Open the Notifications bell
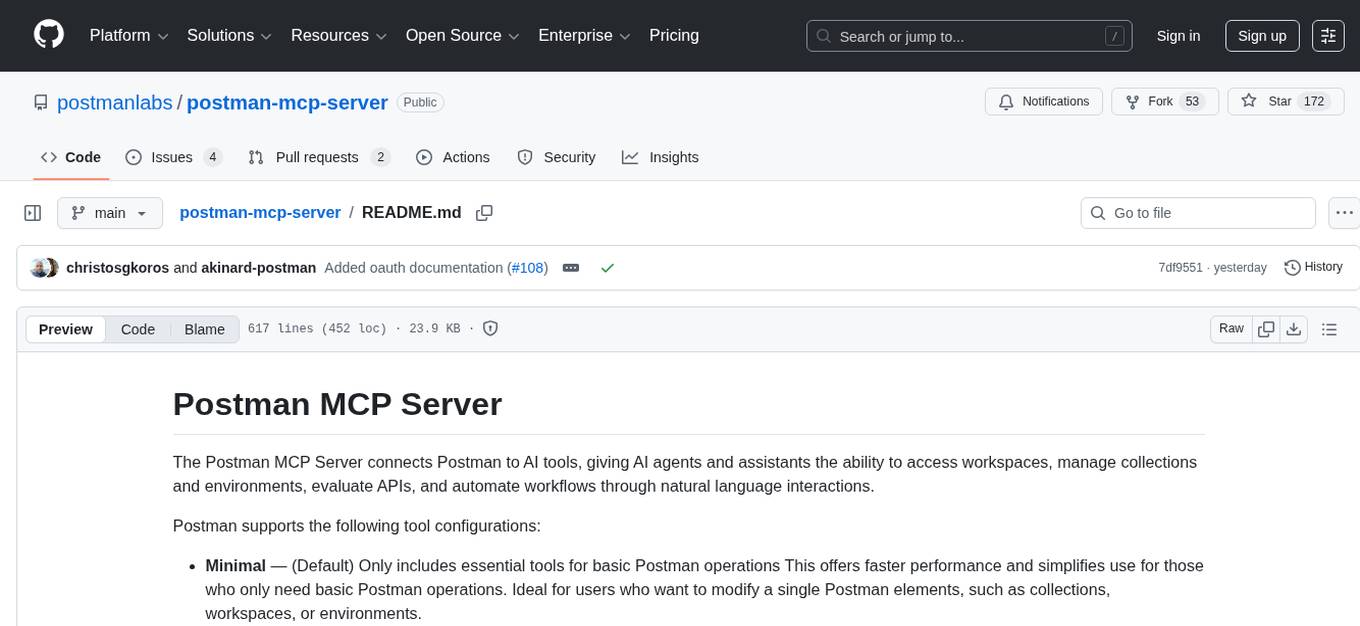 (x=1044, y=101)
